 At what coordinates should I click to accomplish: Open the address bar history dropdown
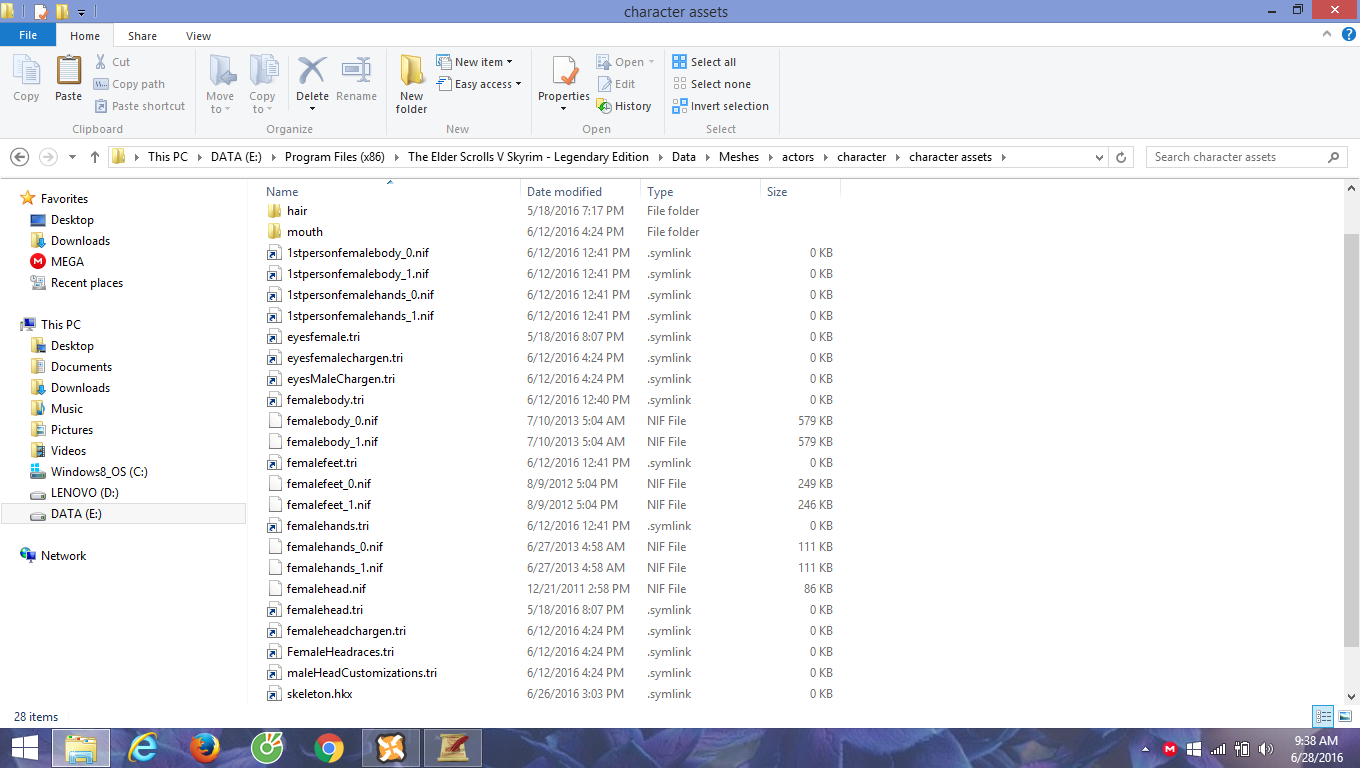(x=1099, y=157)
